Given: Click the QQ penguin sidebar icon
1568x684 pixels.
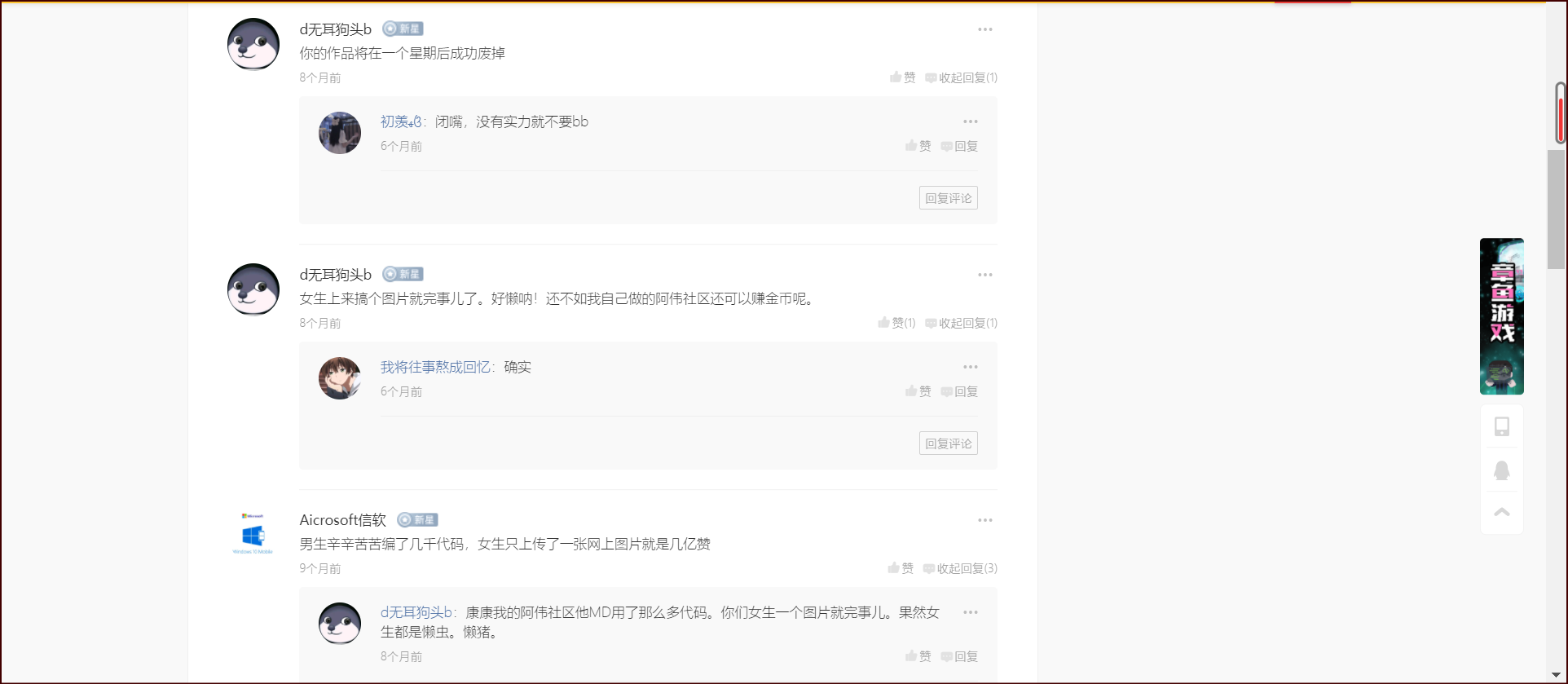Looking at the screenshot, I should pyautogui.click(x=1502, y=470).
